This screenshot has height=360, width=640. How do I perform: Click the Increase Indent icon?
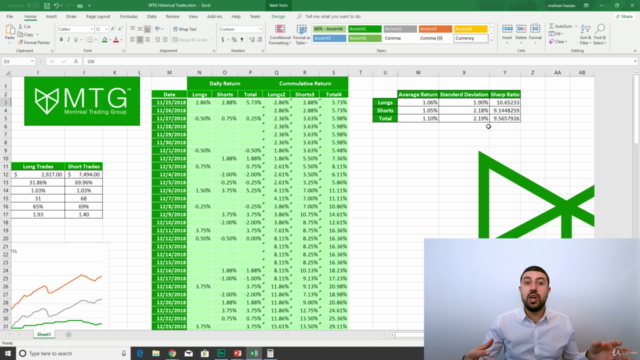(165, 40)
